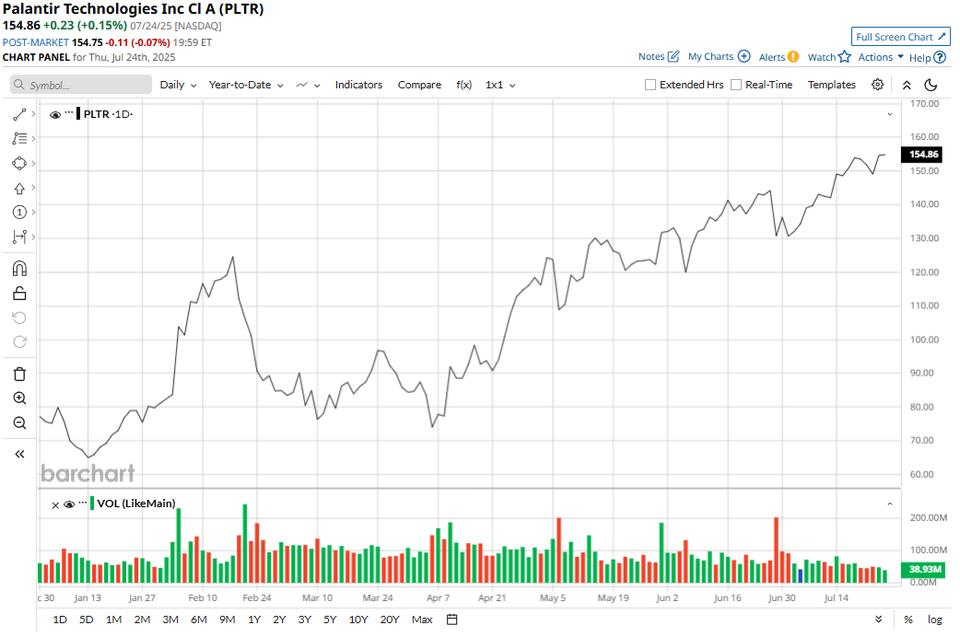Click the Symbol search input field

pos(81,85)
